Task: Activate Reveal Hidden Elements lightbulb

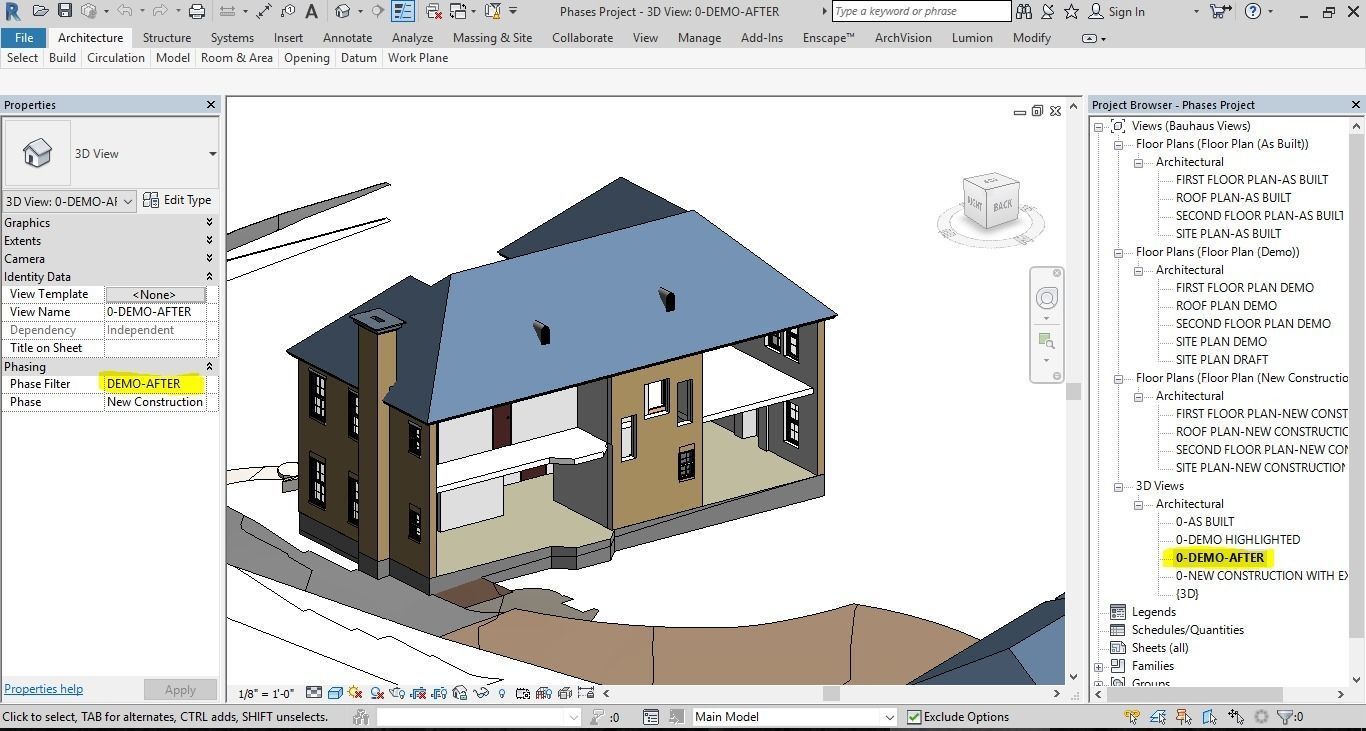Action: click(x=501, y=692)
